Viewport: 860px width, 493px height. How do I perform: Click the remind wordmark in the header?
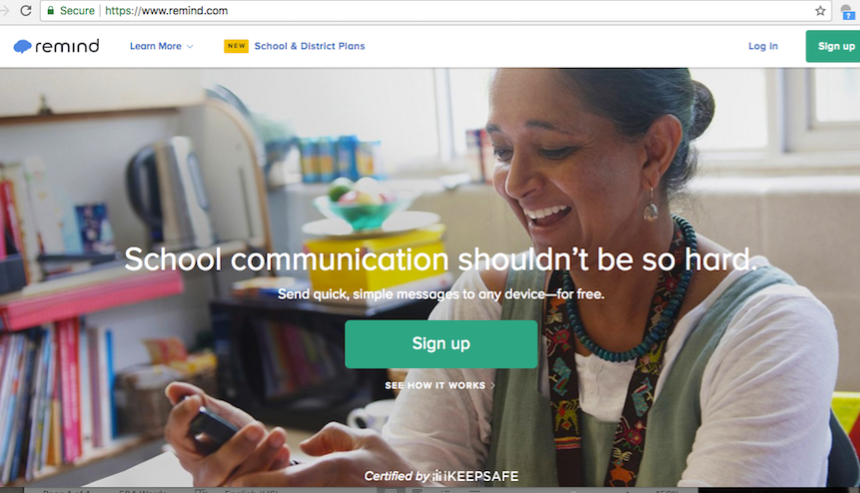[67, 46]
